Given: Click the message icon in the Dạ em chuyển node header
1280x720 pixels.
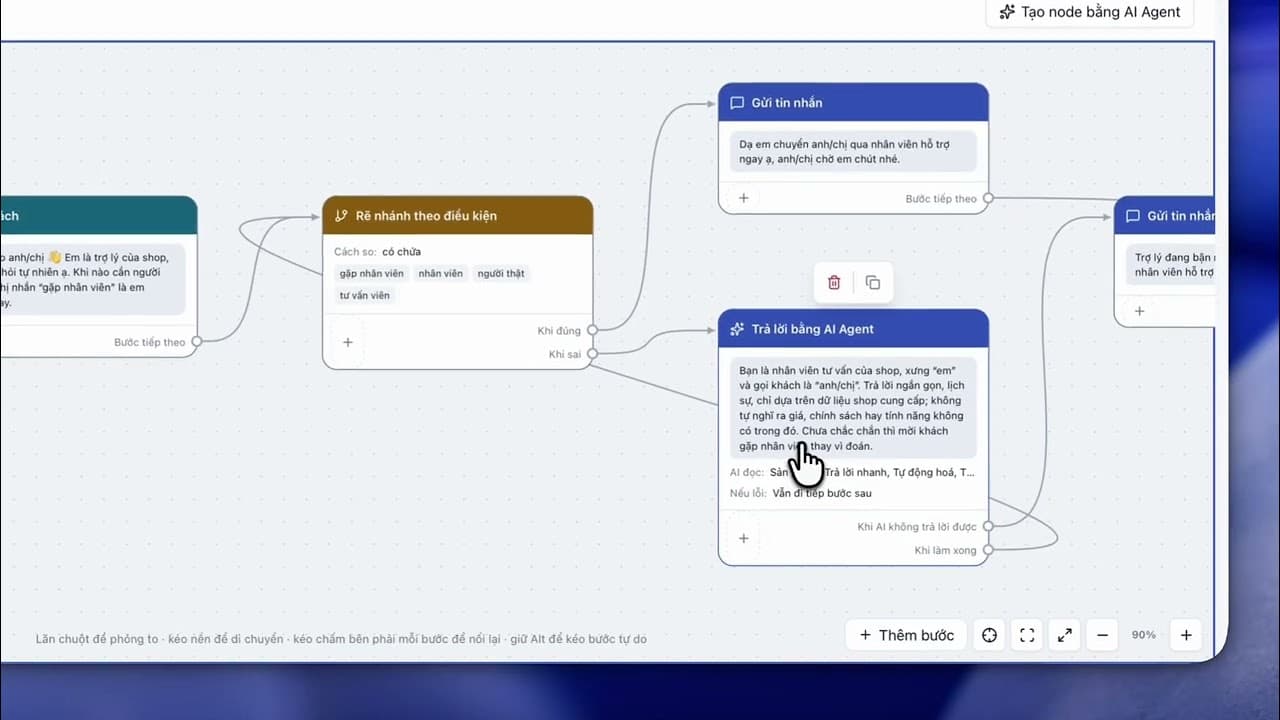Looking at the screenshot, I should tap(737, 103).
